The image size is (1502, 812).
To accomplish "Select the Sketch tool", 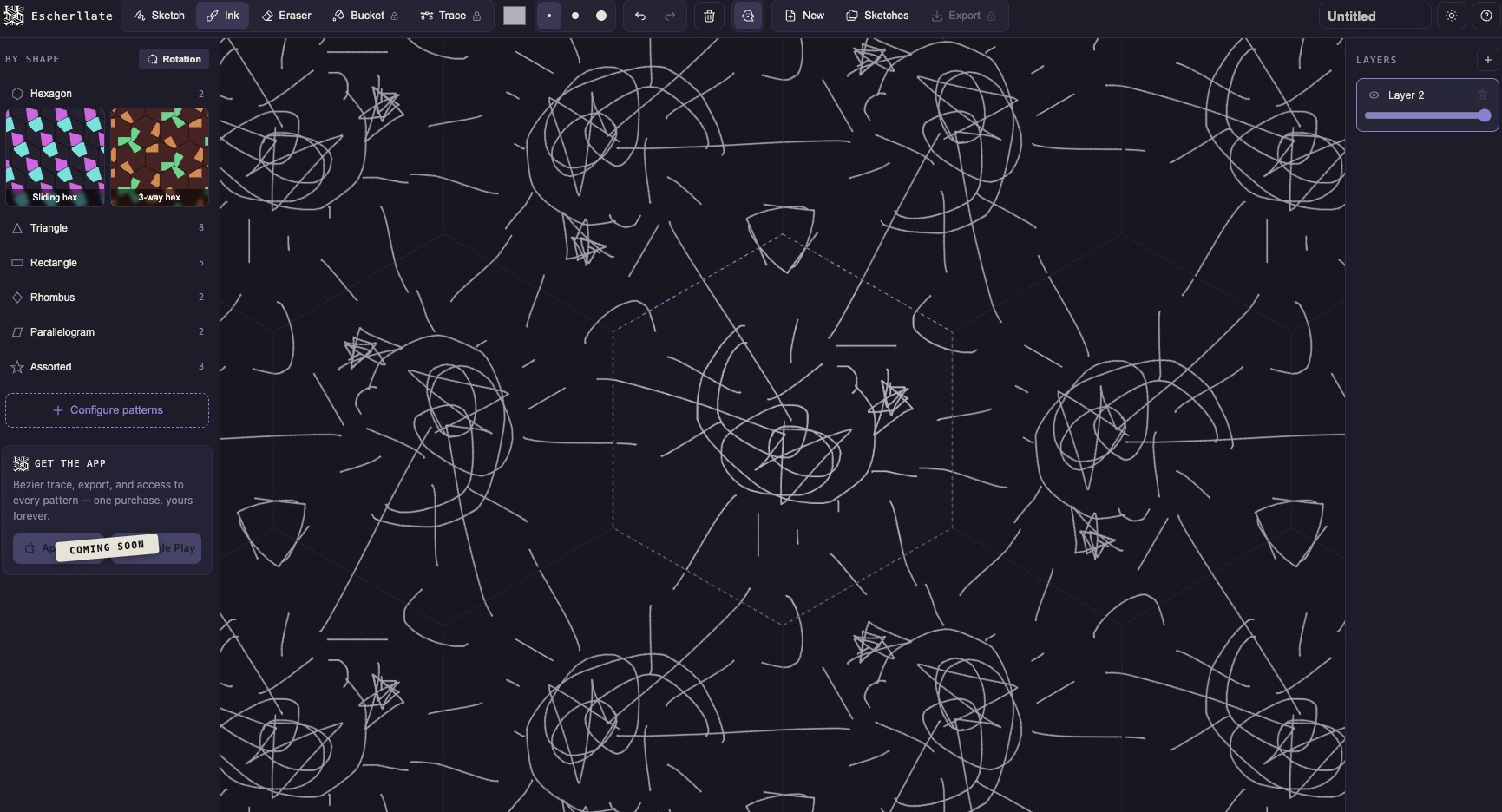I will coord(160,16).
